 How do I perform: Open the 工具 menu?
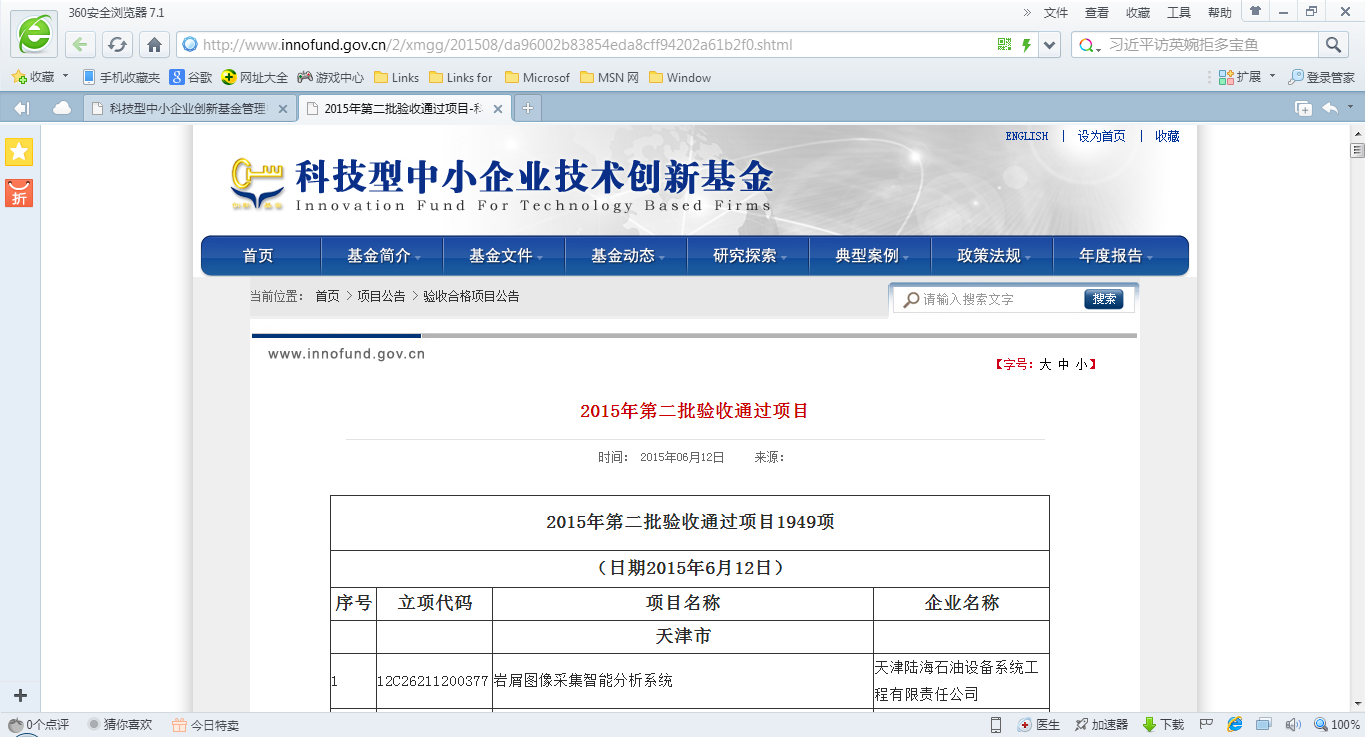[1179, 13]
